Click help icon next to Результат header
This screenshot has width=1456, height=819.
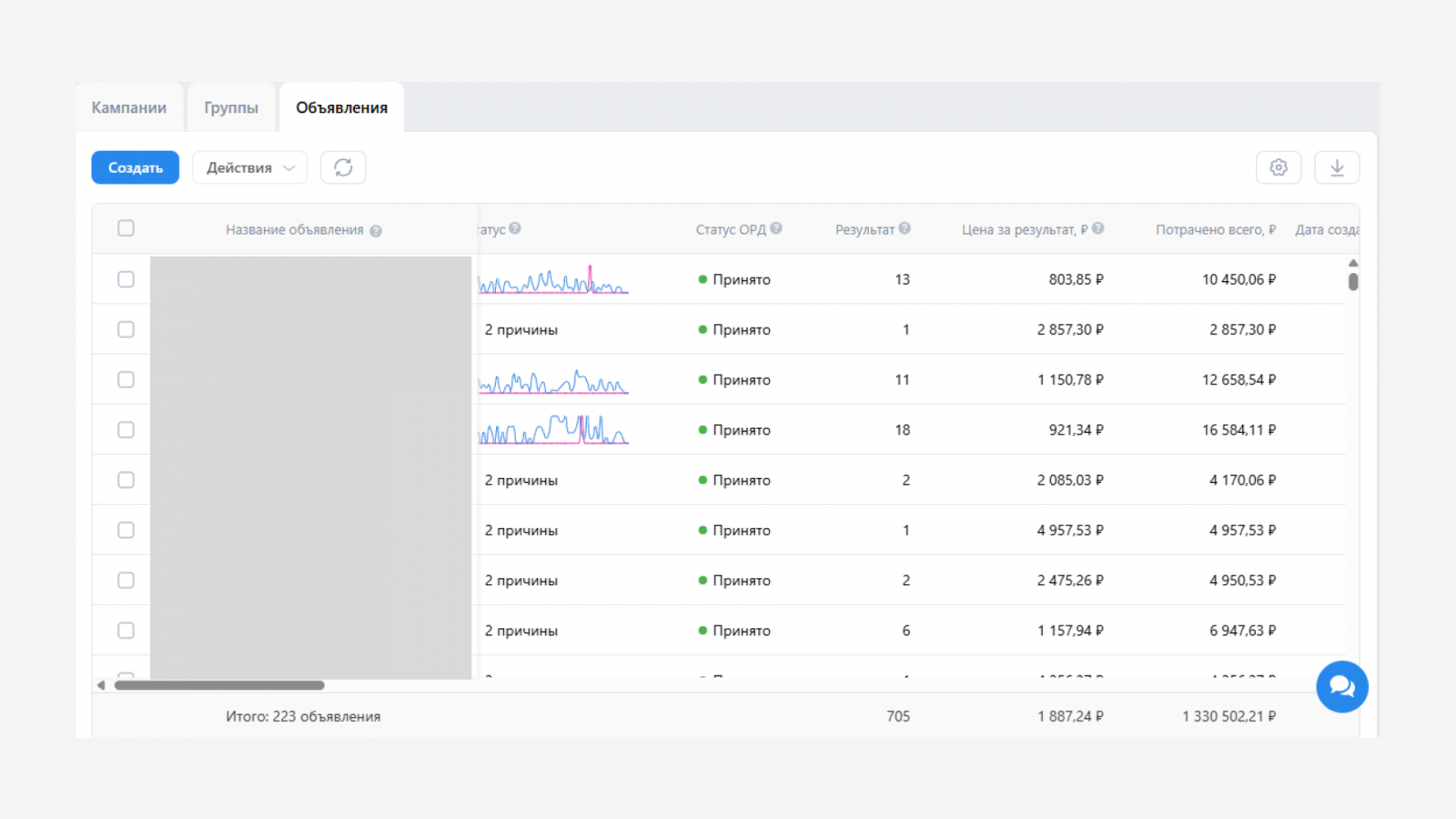(905, 228)
